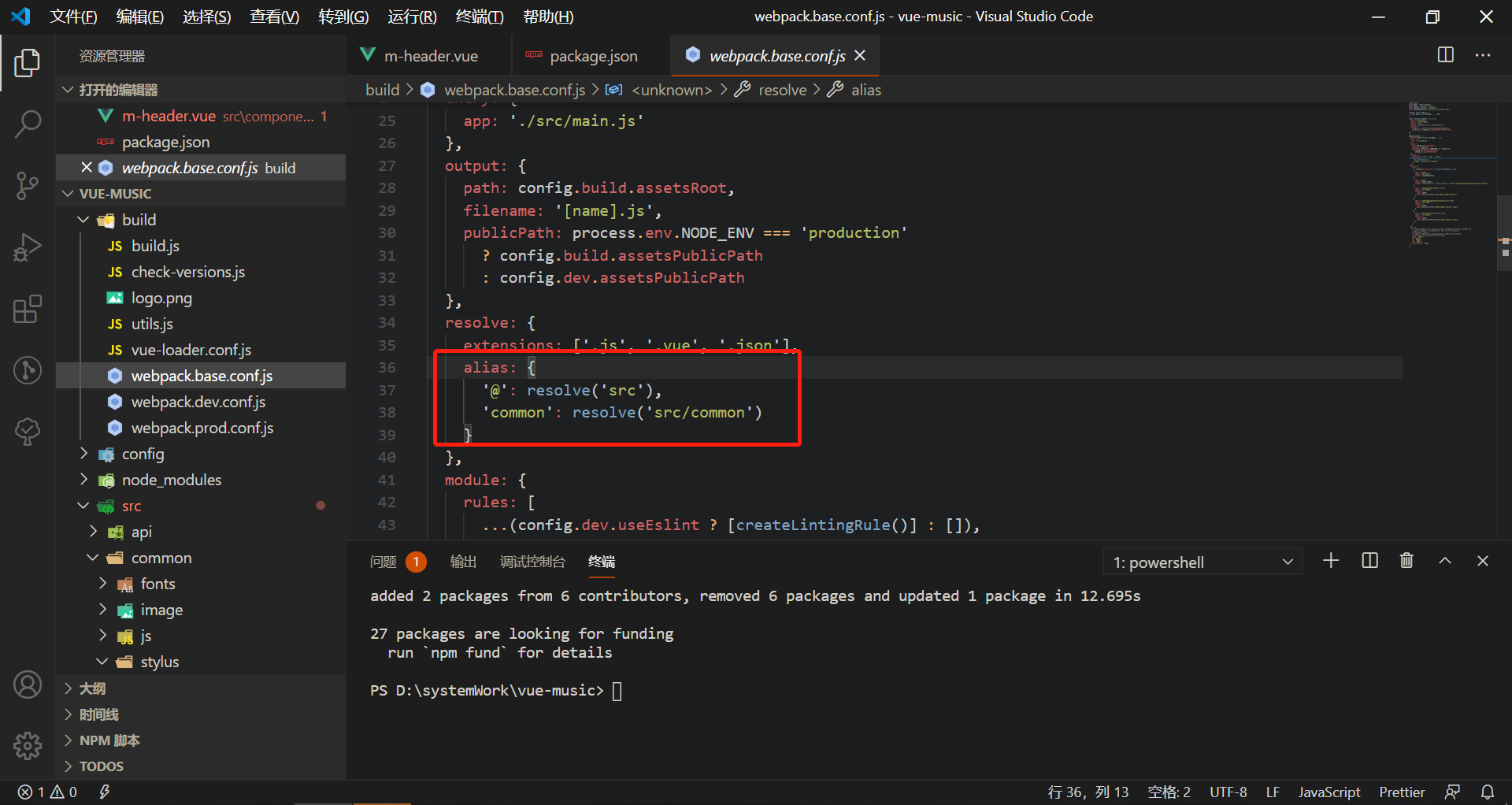
Task: Open the 终端(T) menu
Action: click(x=480, y=17)
